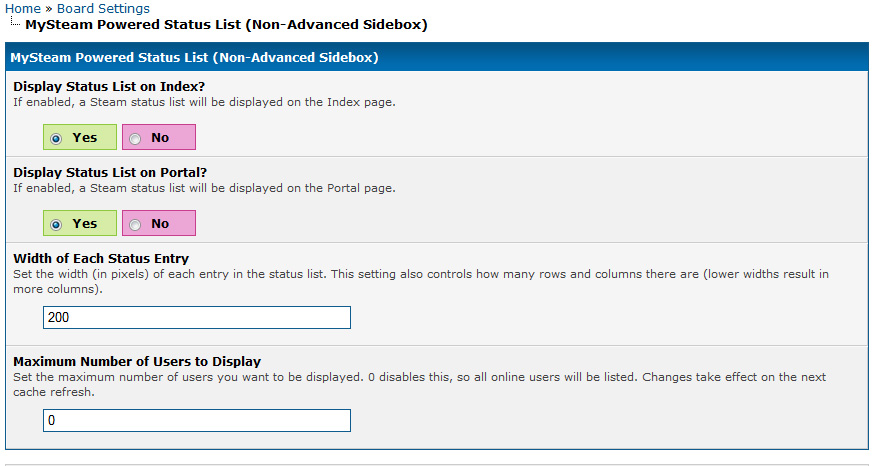
Task: Click the maximum users cache refresh description
Action: point(419,385)
